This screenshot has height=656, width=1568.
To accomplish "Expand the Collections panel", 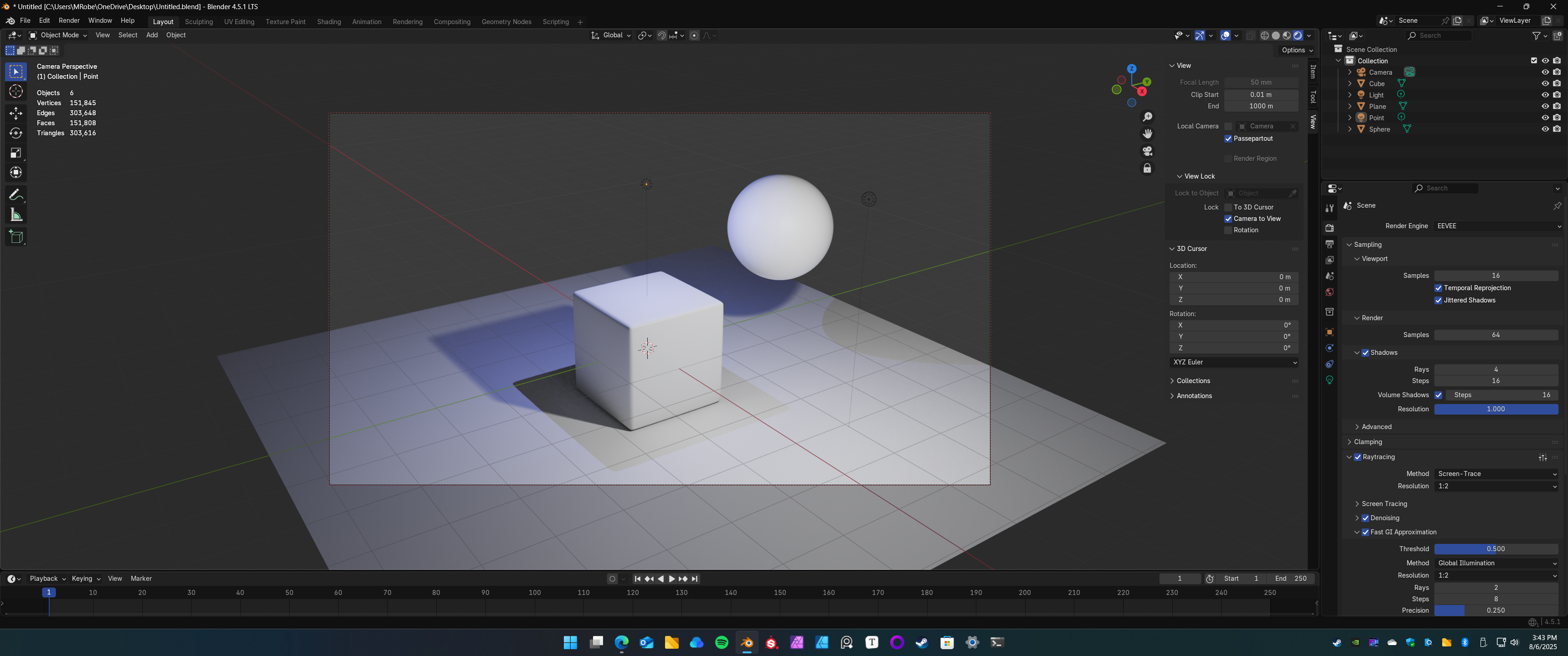I will [1192, 381].
